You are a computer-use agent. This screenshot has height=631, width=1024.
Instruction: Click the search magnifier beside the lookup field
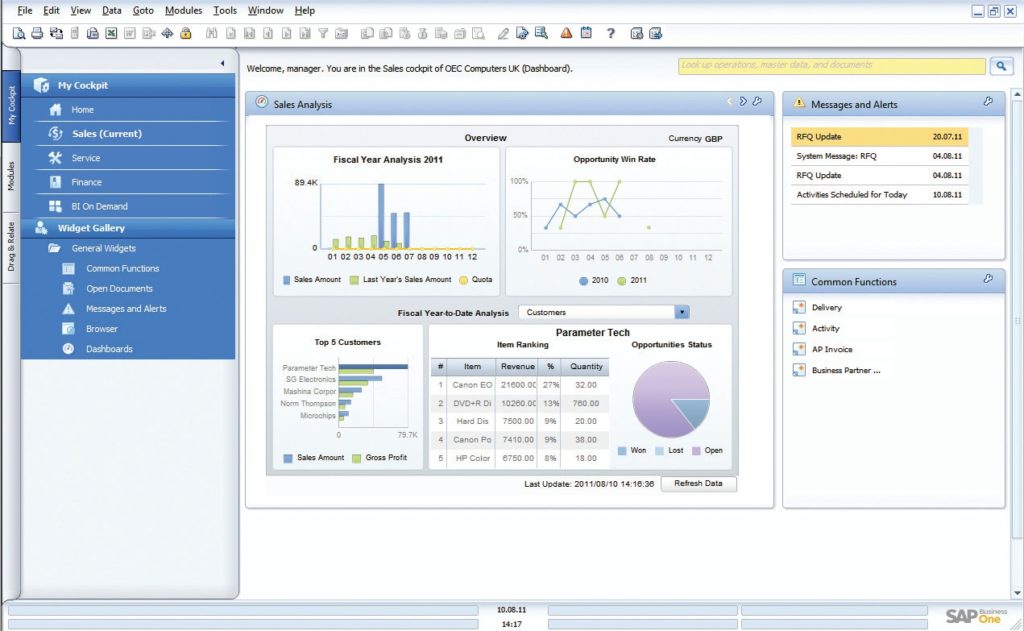click(x=1000, y=65)
